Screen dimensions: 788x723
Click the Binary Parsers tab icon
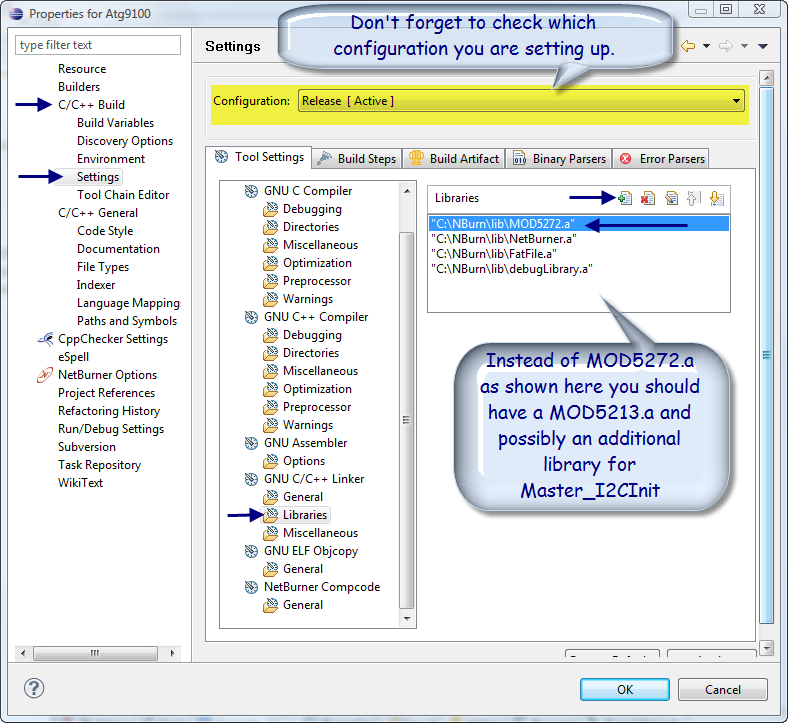coord(519,159)
